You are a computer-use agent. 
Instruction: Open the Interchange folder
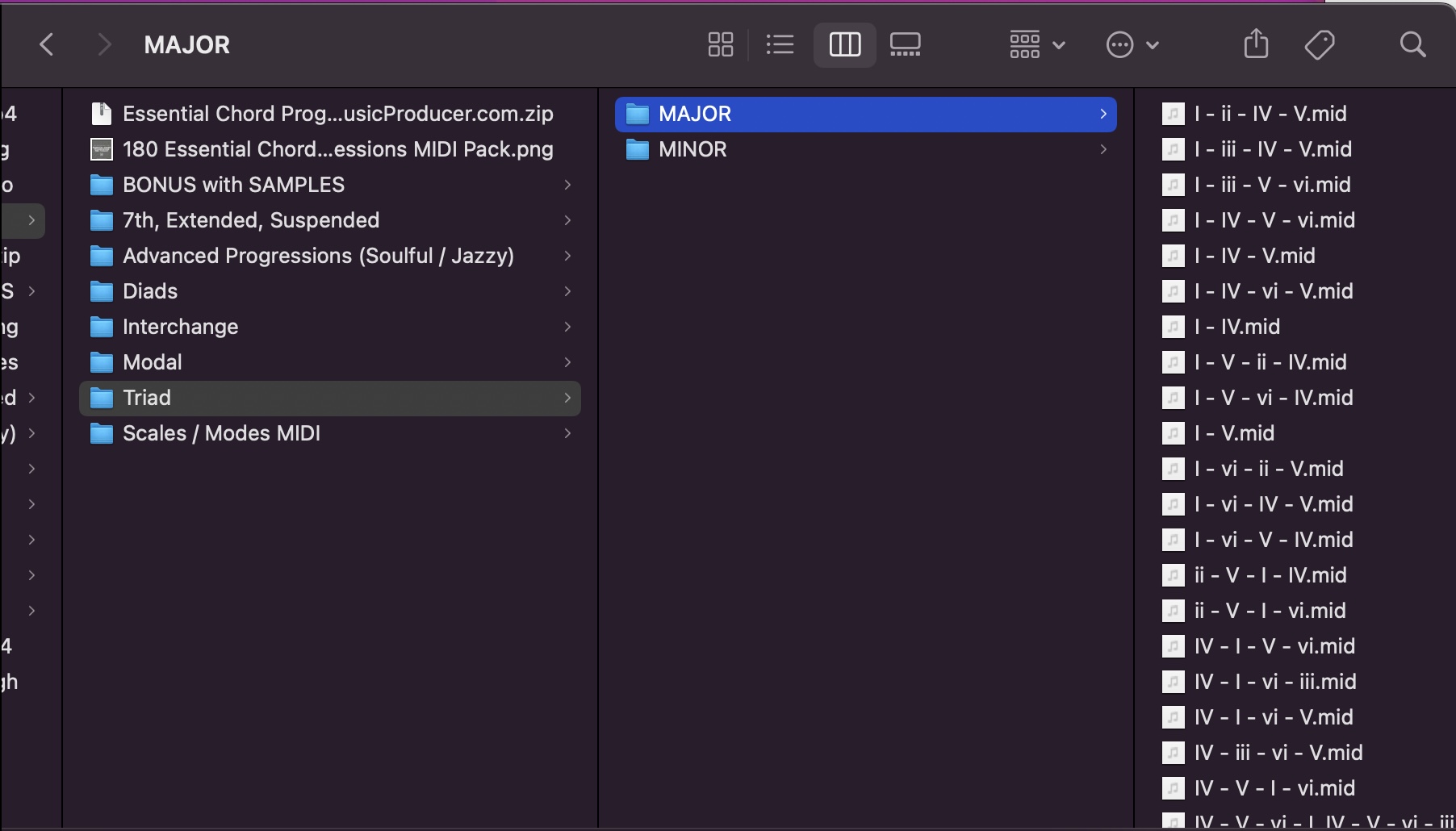[180, 327]
